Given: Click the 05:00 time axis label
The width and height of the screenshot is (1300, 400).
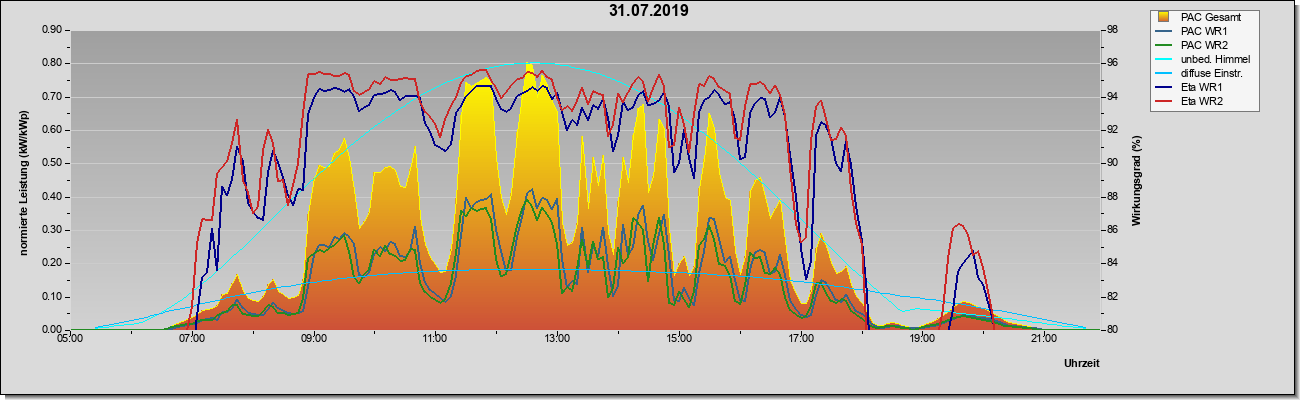Looking at the screenshot, I should point(71,338).
